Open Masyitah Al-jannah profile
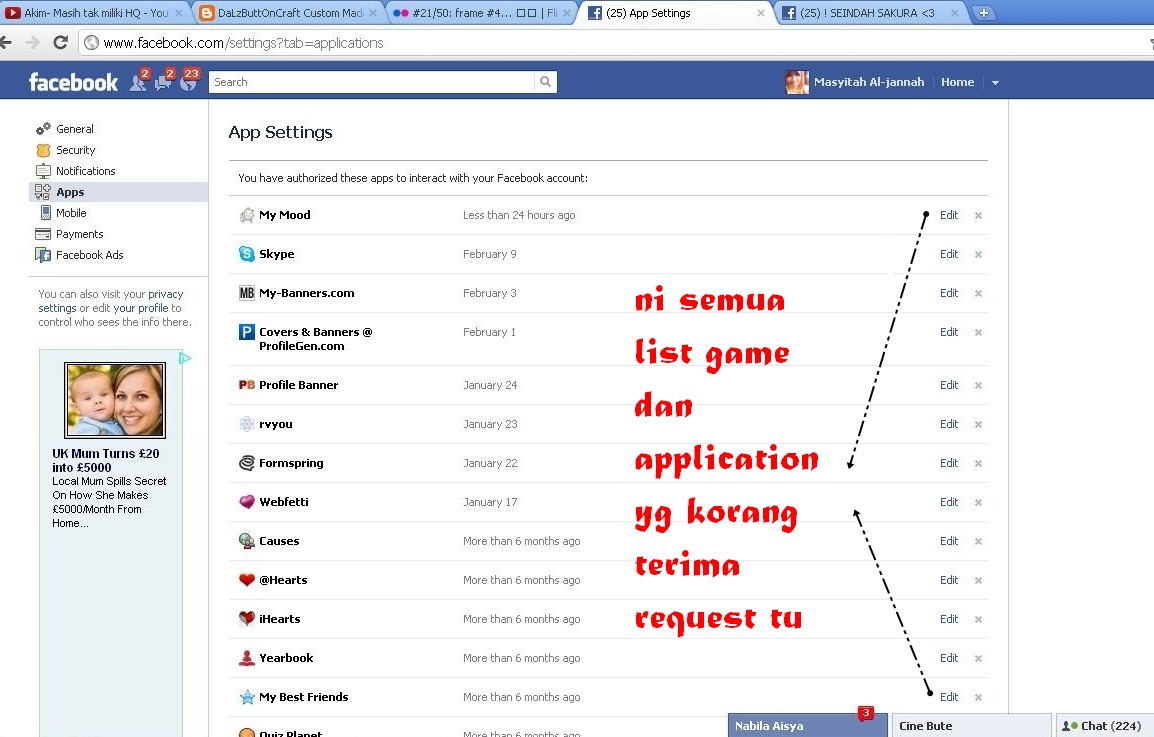This screenshot has height=737, width=1154. click(x=868, y=82)
